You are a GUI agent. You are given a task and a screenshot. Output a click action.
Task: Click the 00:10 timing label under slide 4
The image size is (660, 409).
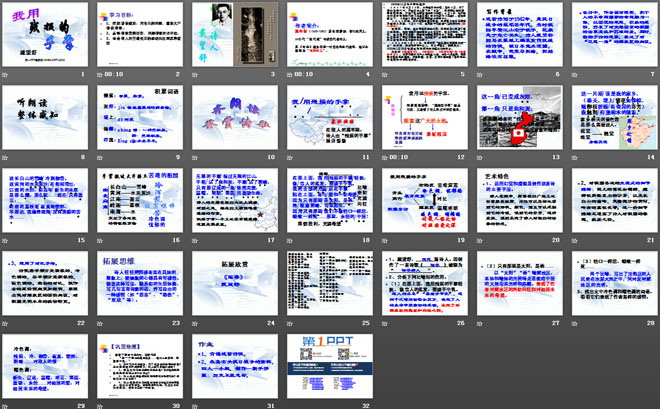303,73
